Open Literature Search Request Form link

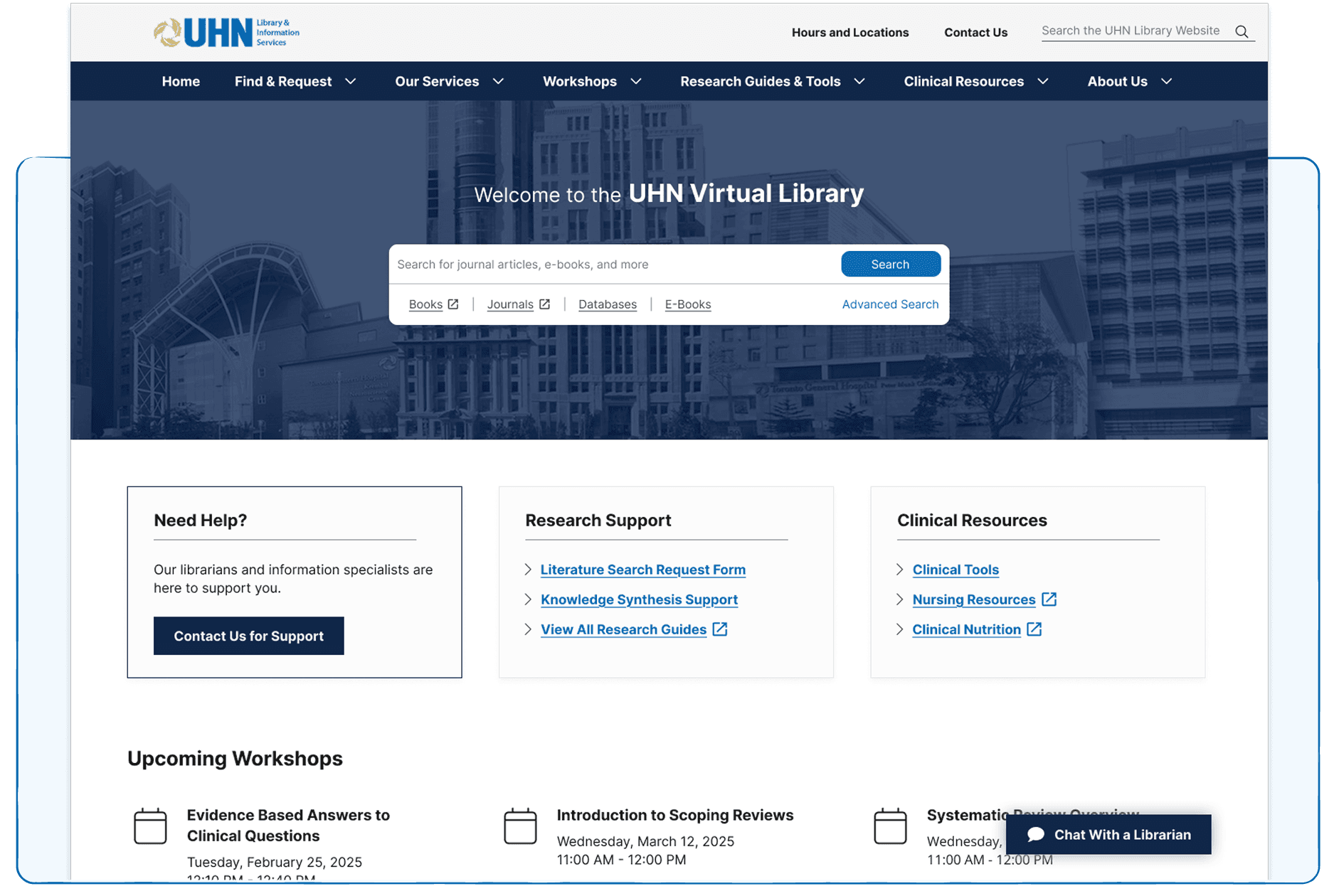click(643, 570)
